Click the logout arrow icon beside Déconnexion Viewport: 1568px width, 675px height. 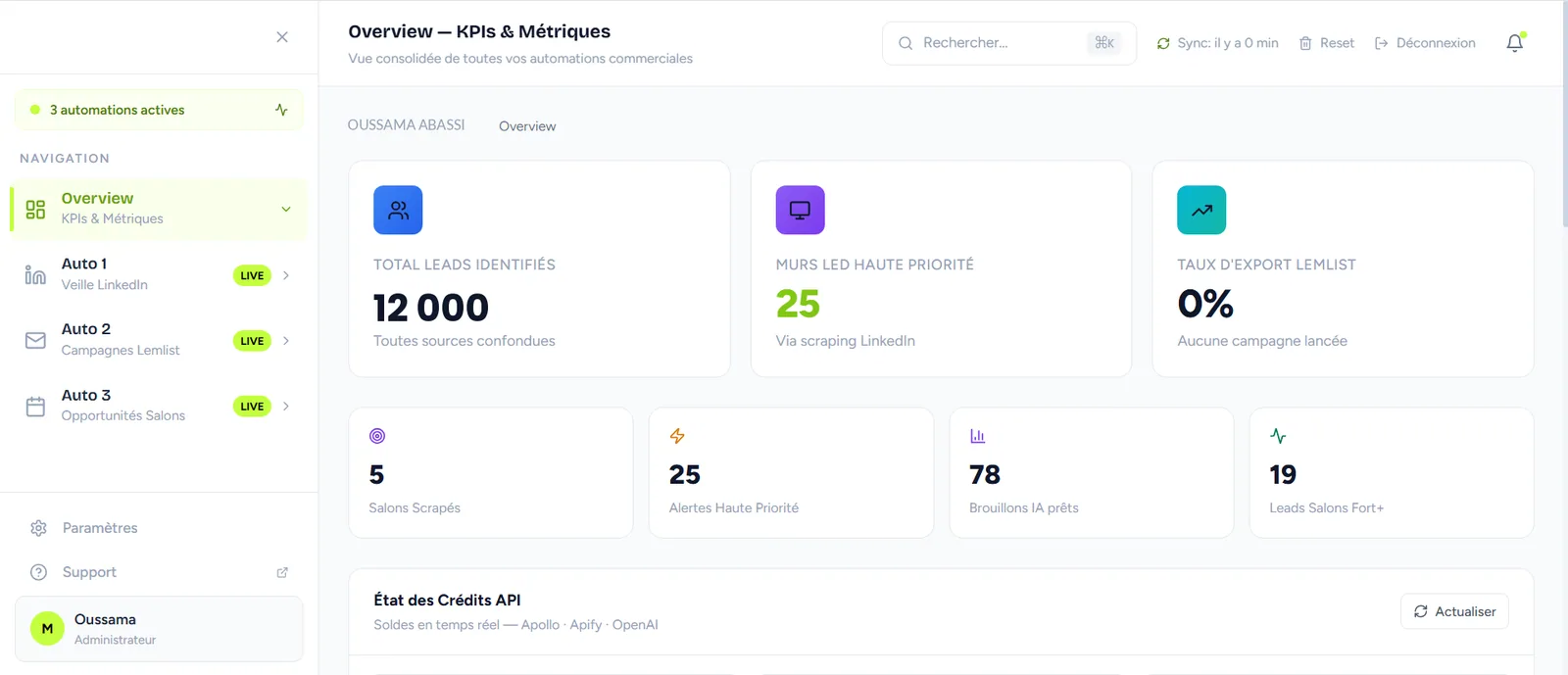click(1382, 43)
